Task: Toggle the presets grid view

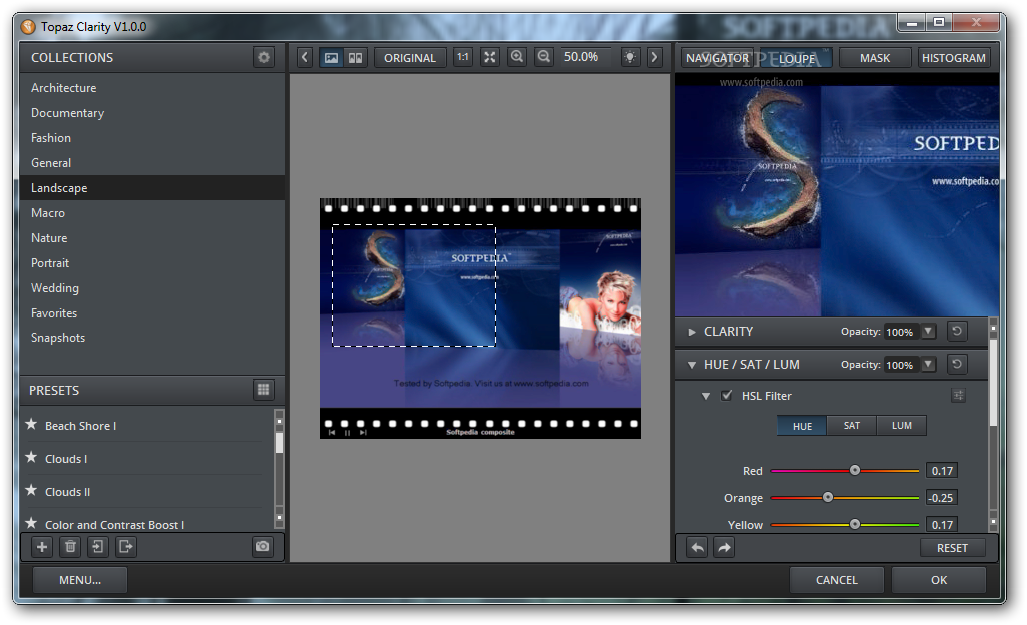Action: point(263,390)
